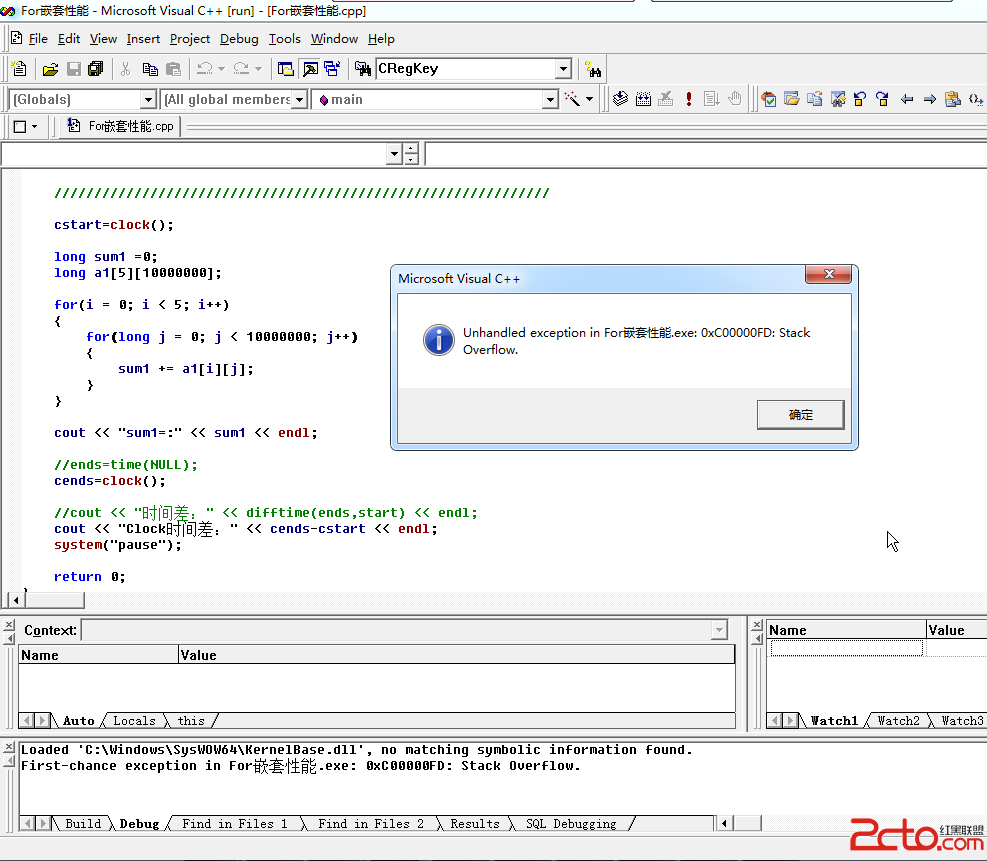
Task: Switch to the Watch2 tab
Action: click(x=898, y=721)
